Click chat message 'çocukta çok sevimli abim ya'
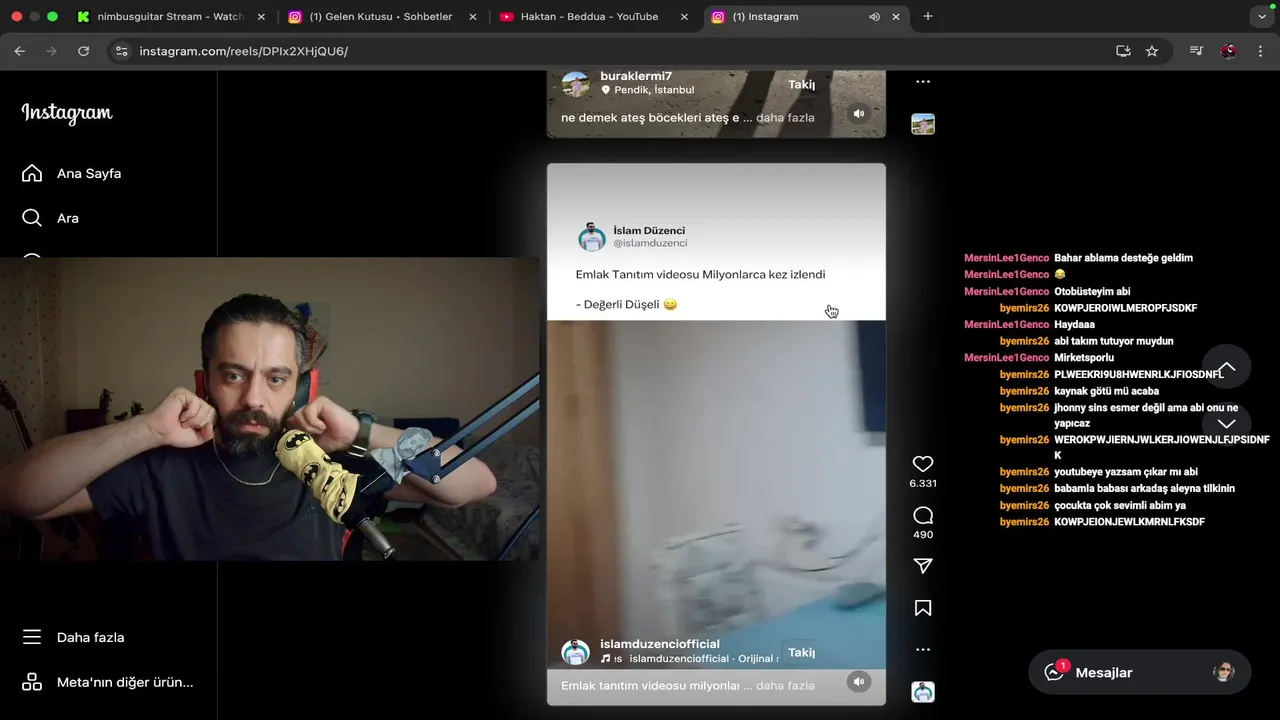 click(1120, 505)
